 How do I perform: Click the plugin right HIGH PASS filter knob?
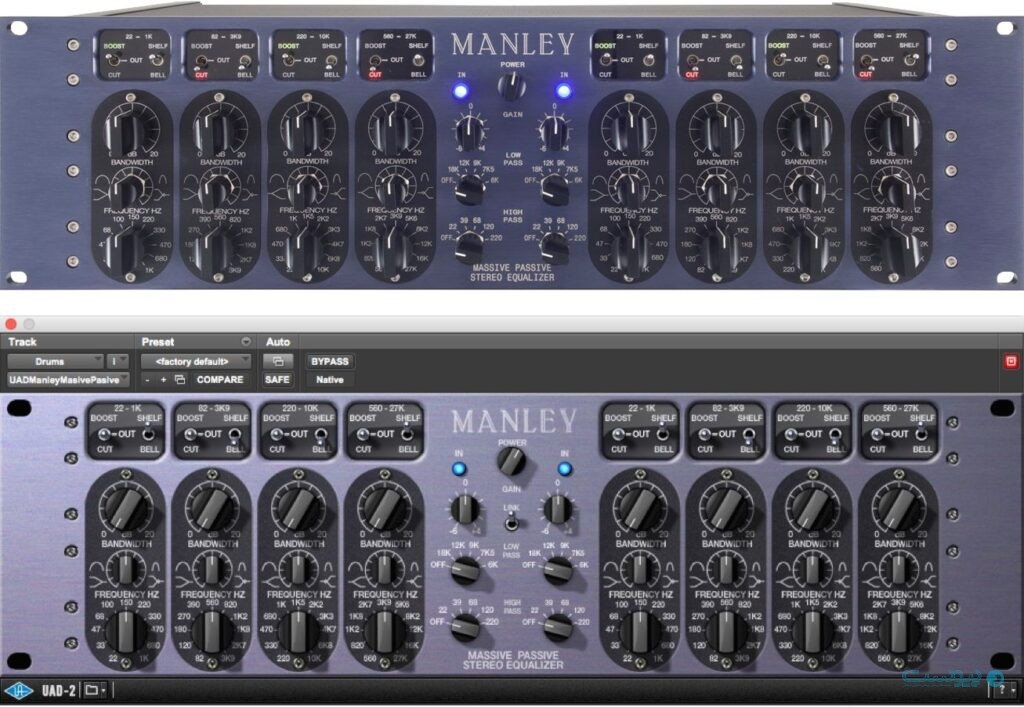(558, 627)
